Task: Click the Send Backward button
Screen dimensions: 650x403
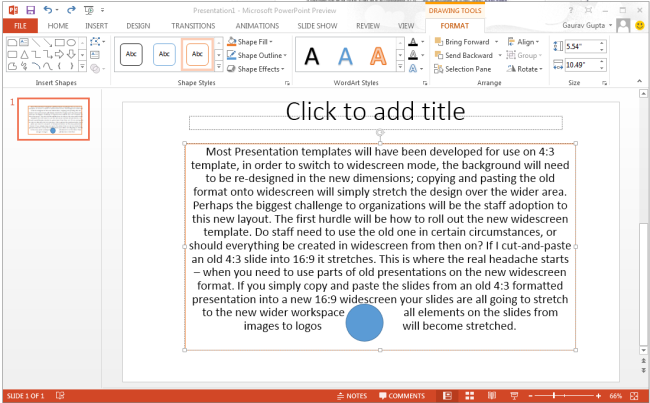Action: click(468, 56)
